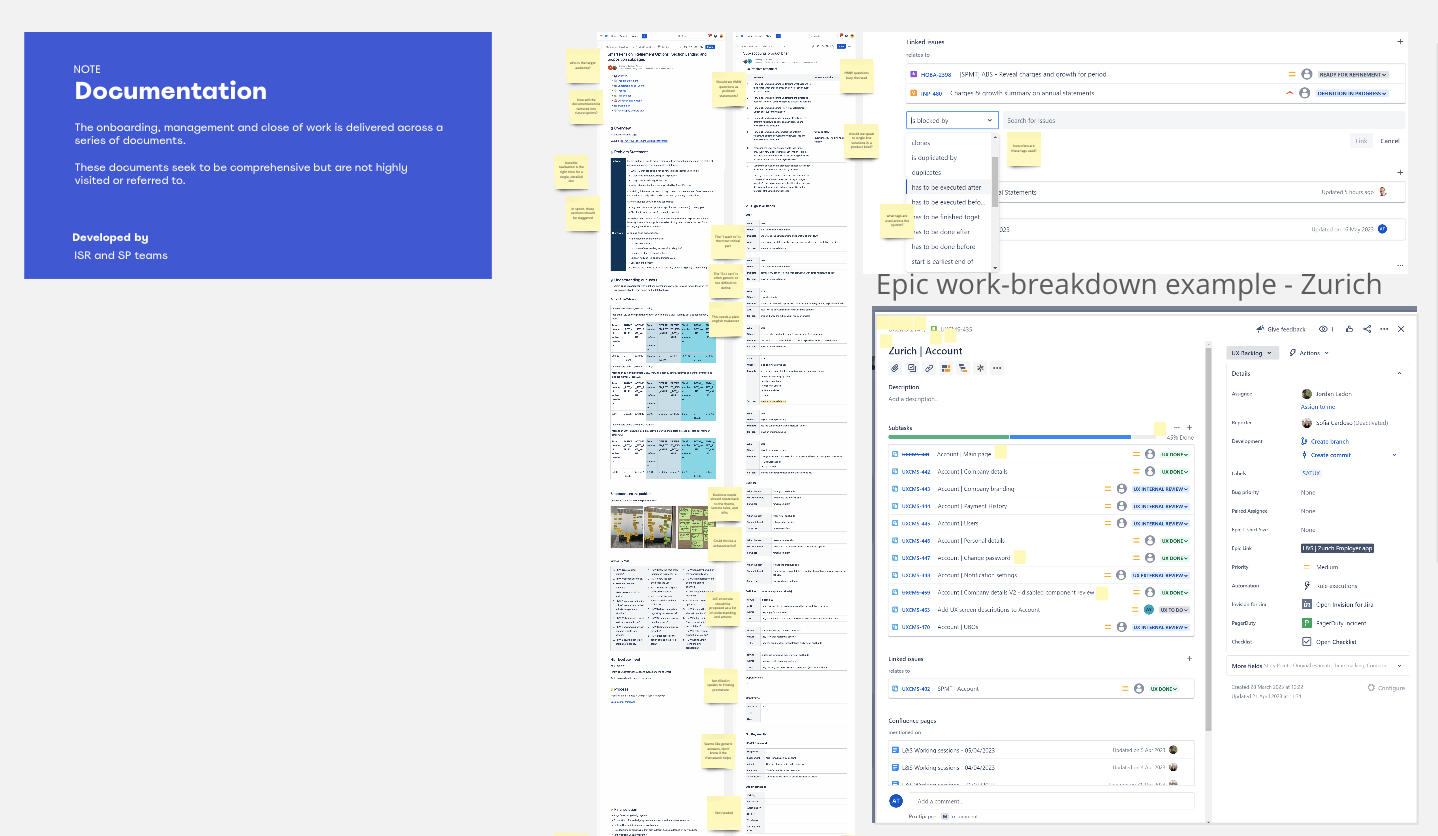Click the watch eye icon in issue header
The image size is (1438, 836).
(1324, 329)
